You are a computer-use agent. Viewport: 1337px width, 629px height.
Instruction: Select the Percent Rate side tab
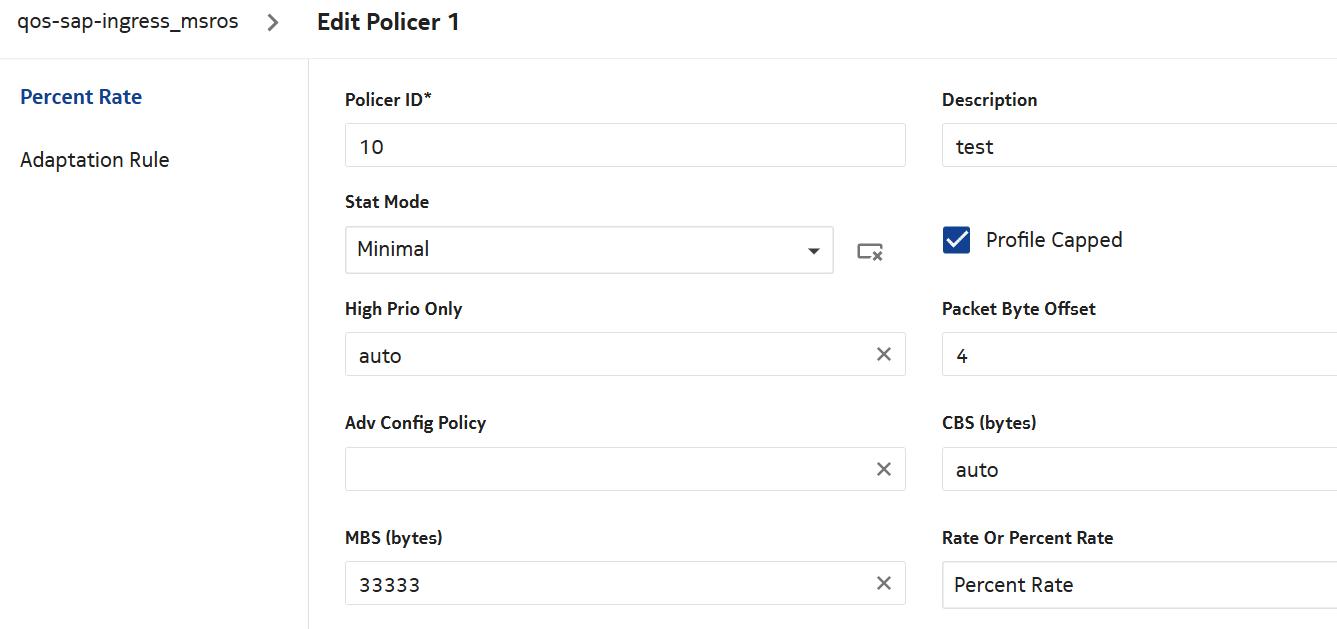tap(81, 97)
